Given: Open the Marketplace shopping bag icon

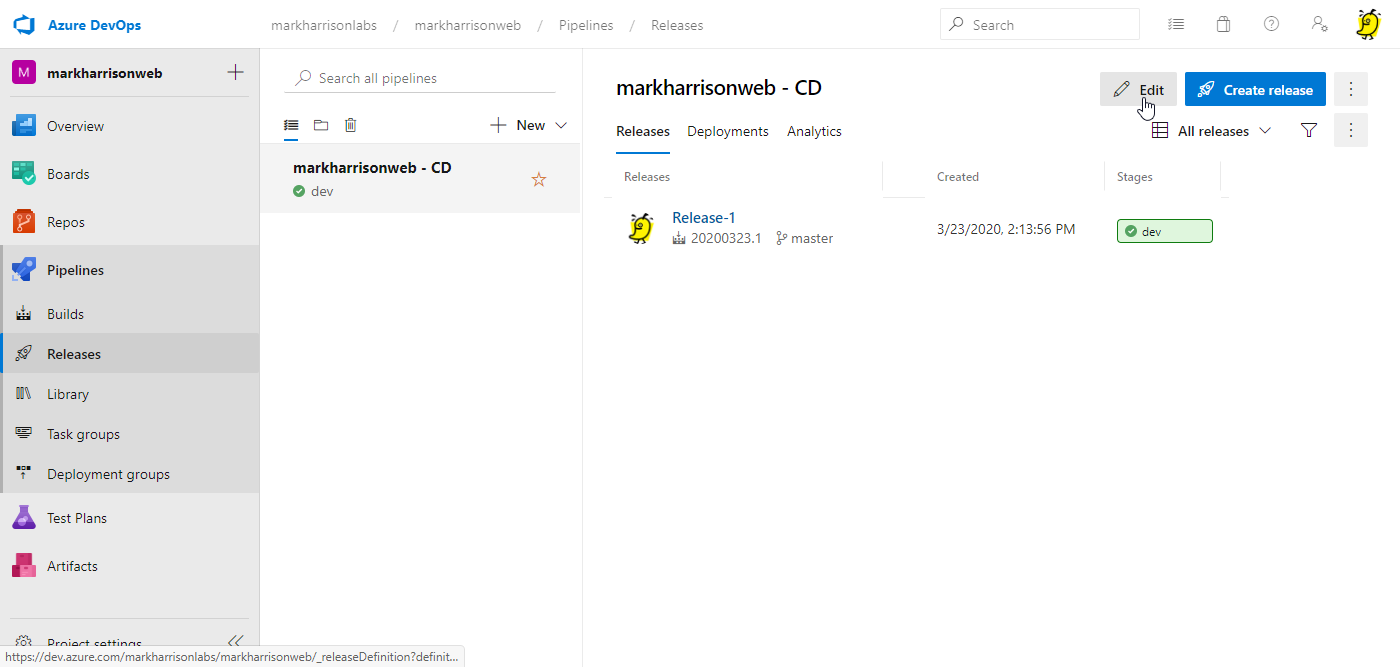Looking at the screenshot, I should coord(1223,25).
